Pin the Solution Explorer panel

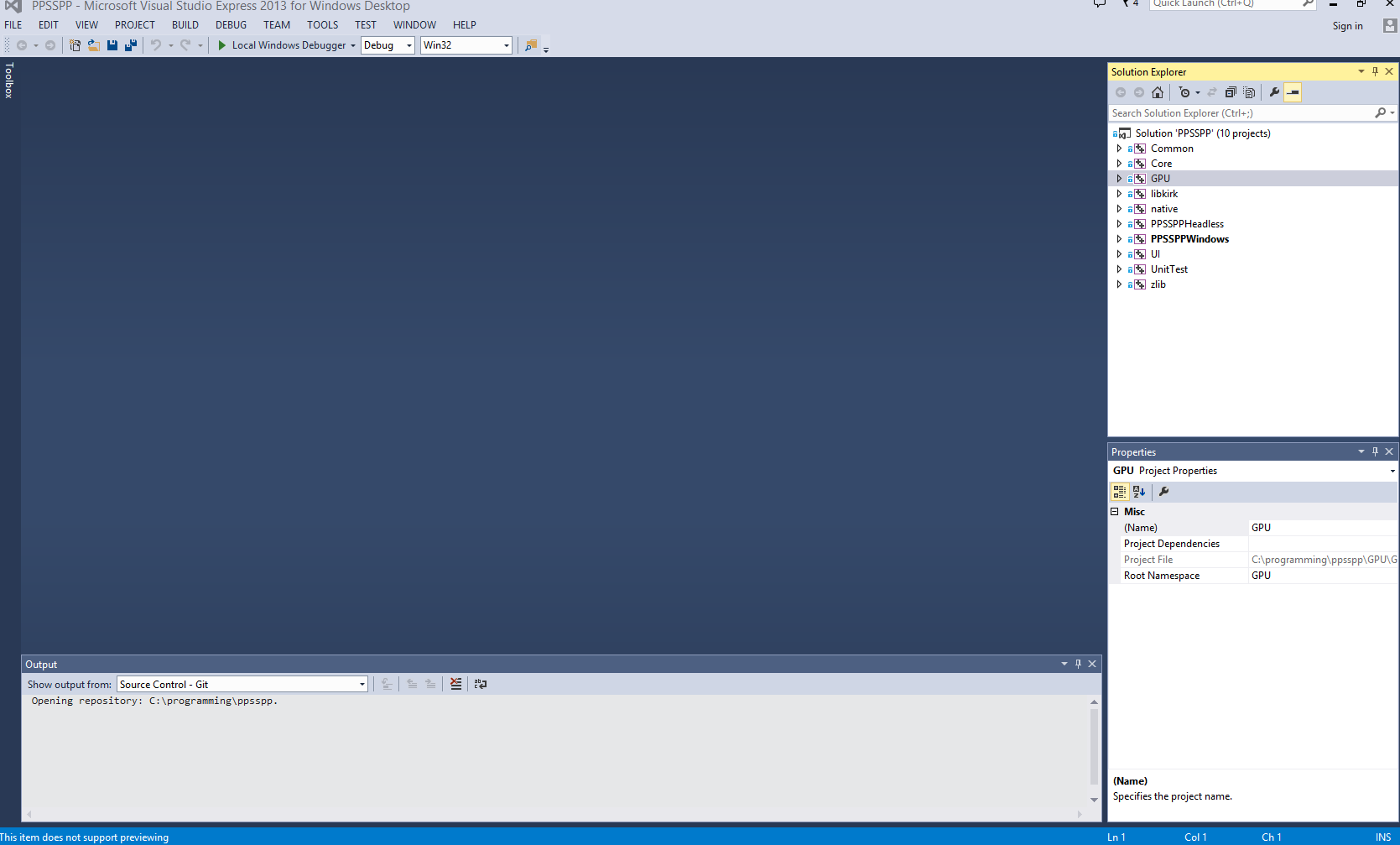[x=1375, y=71]
